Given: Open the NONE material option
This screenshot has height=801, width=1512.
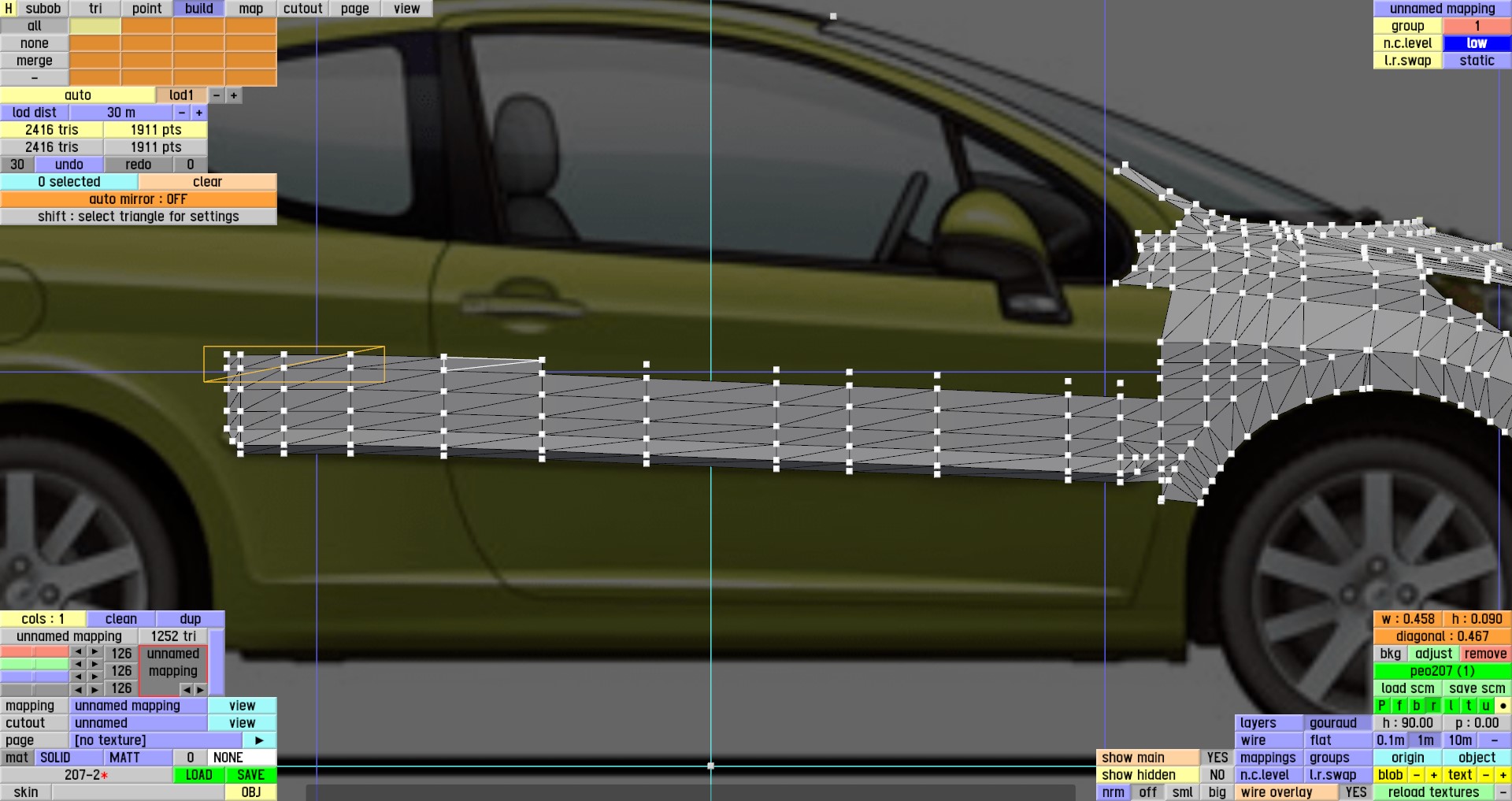Looking at the screenshot, I should [243, 758].
